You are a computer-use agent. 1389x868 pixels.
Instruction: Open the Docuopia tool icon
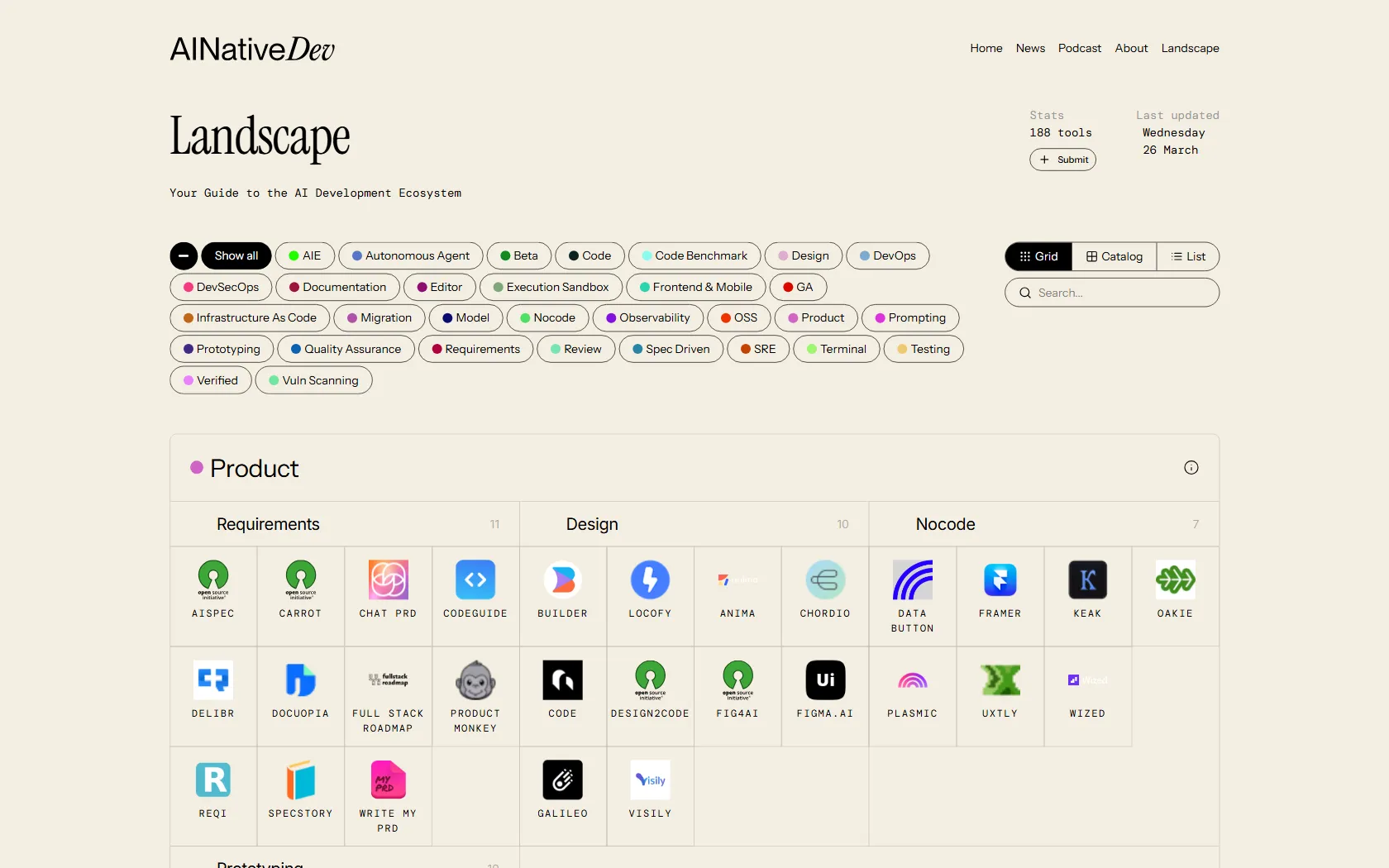tap(301, 680)
